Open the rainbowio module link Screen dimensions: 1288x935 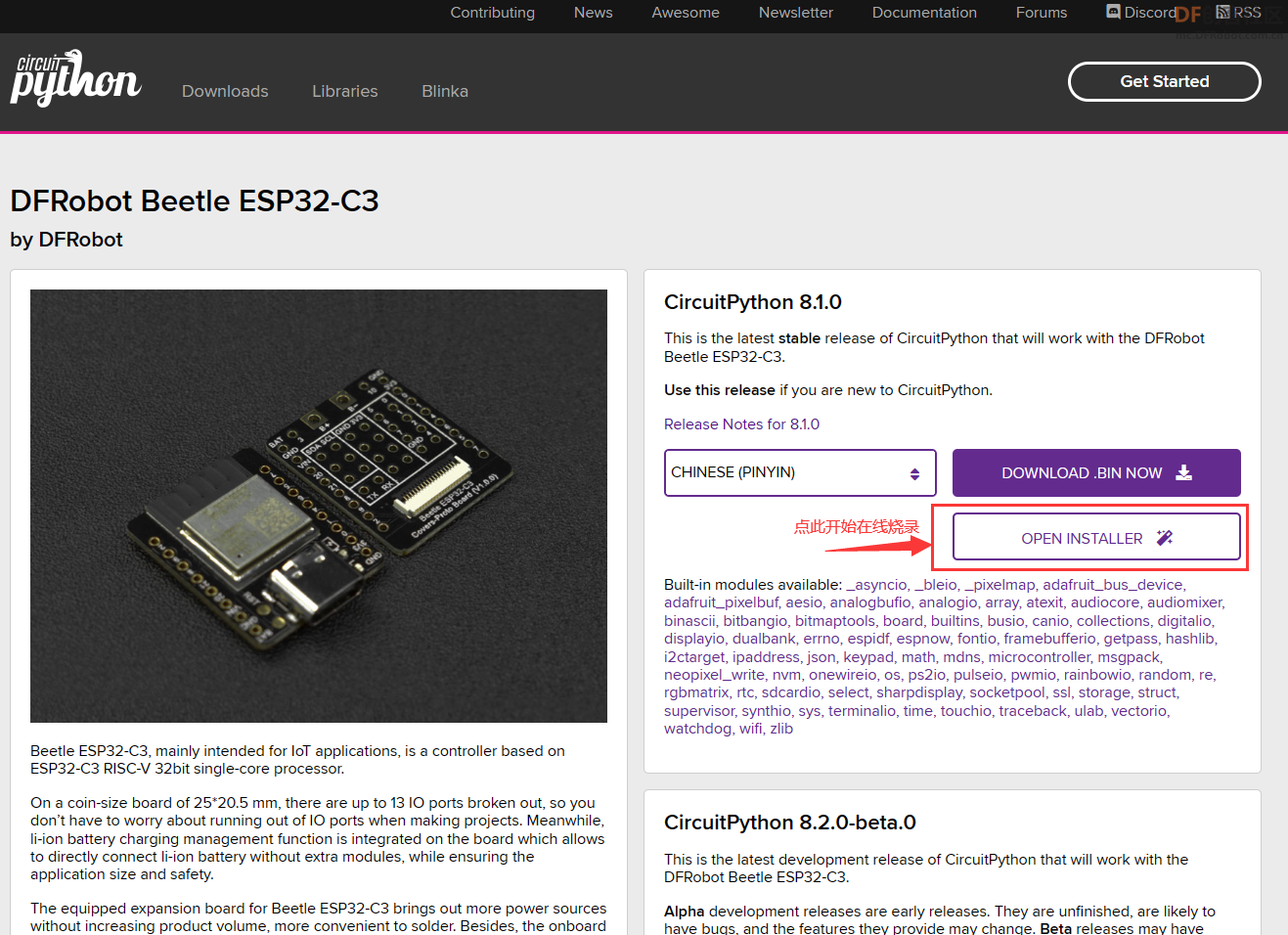1097,675
